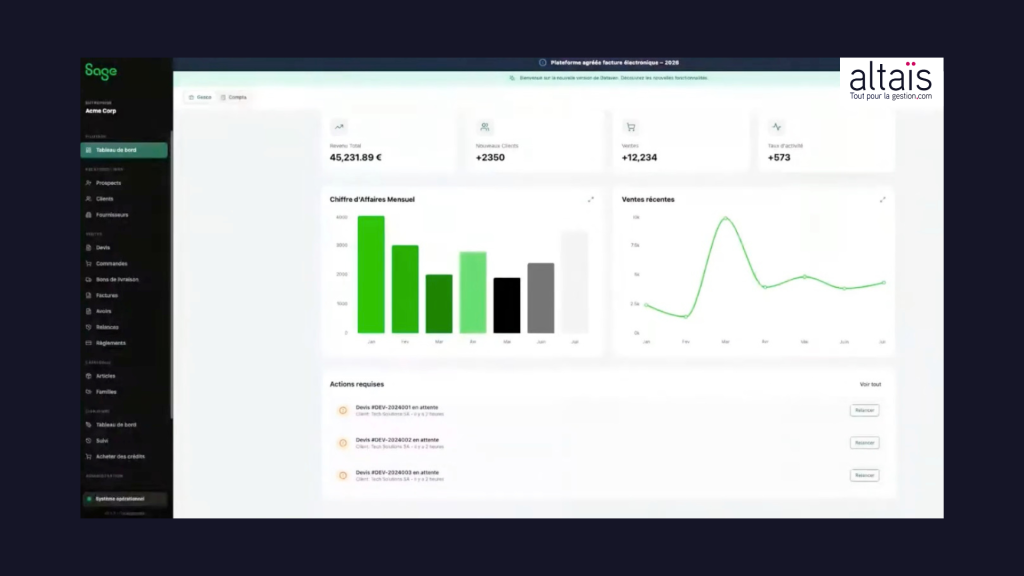Click the 45,231.89 € revenue value
Viewport: 1024px width, 576px height.
tap(355, 157)
